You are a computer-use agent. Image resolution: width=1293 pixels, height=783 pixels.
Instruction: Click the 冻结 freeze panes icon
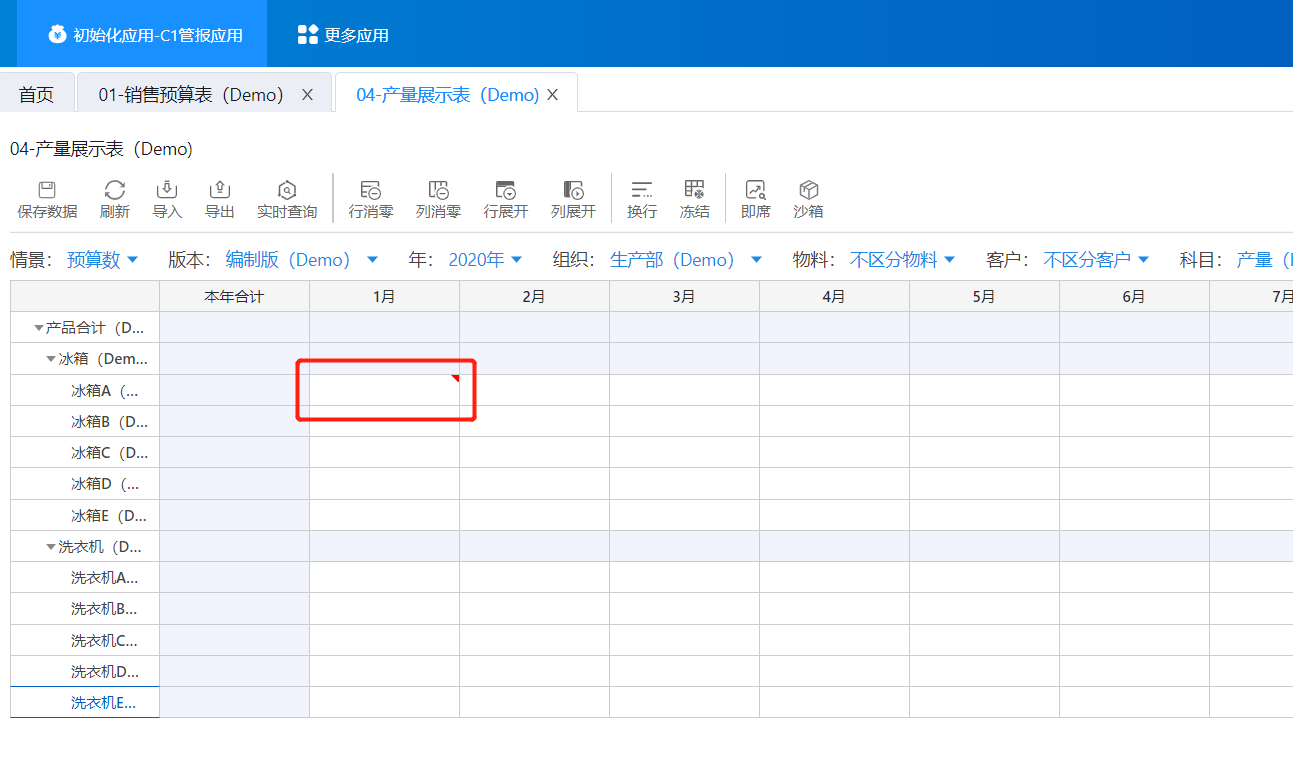(x=694, y=190)
